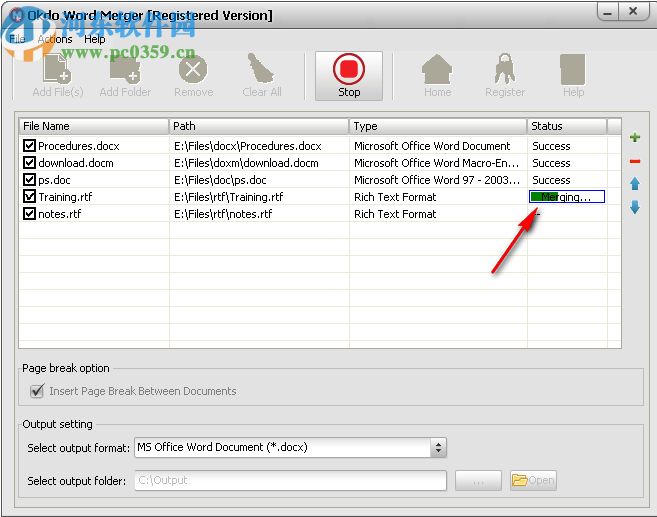Viewport: 657px width, 517px height.
Task: Sort by Path column header
Action: tap(259, 126)
